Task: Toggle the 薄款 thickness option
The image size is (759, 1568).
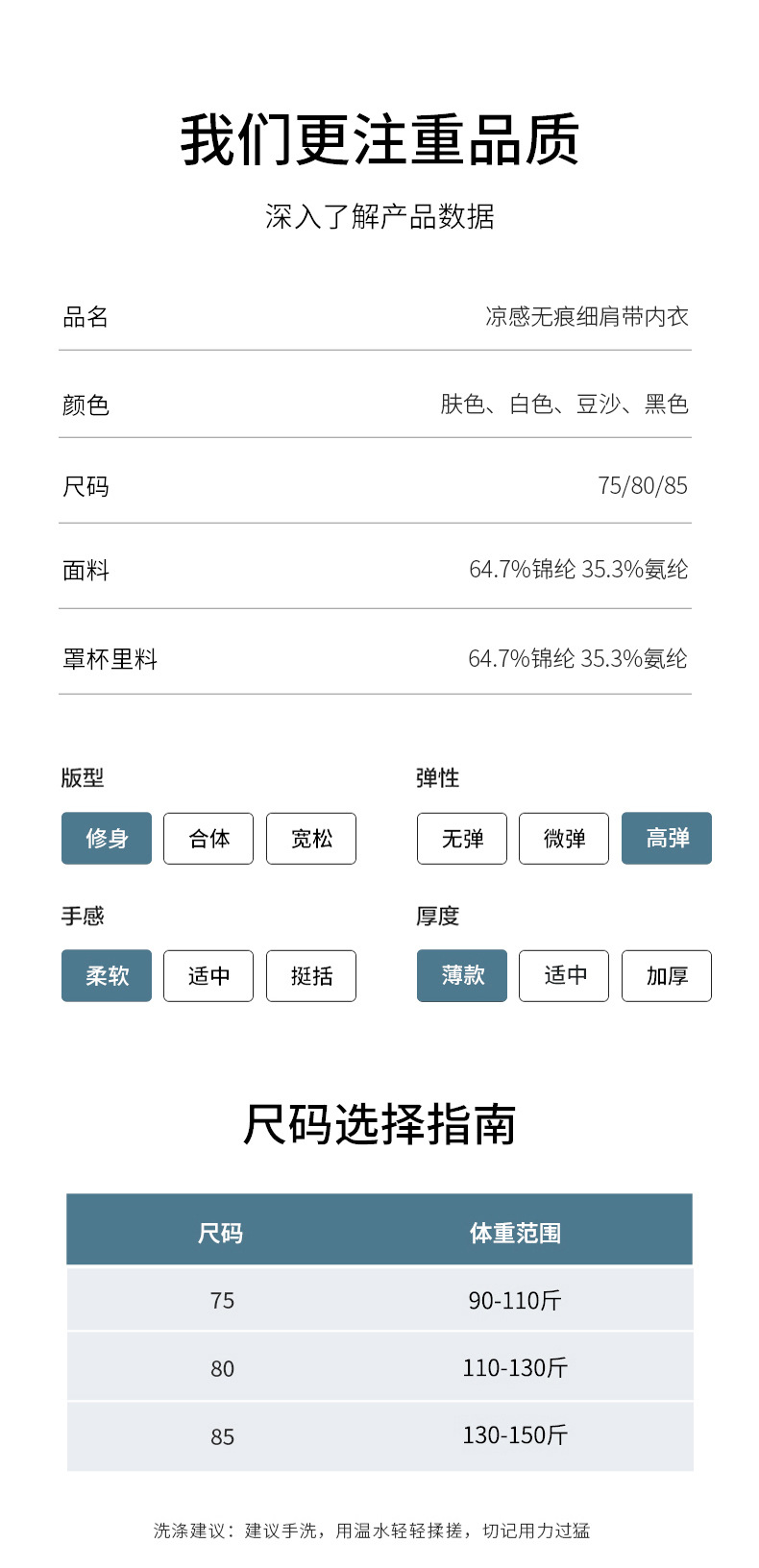Action: [x=462, y=976]
